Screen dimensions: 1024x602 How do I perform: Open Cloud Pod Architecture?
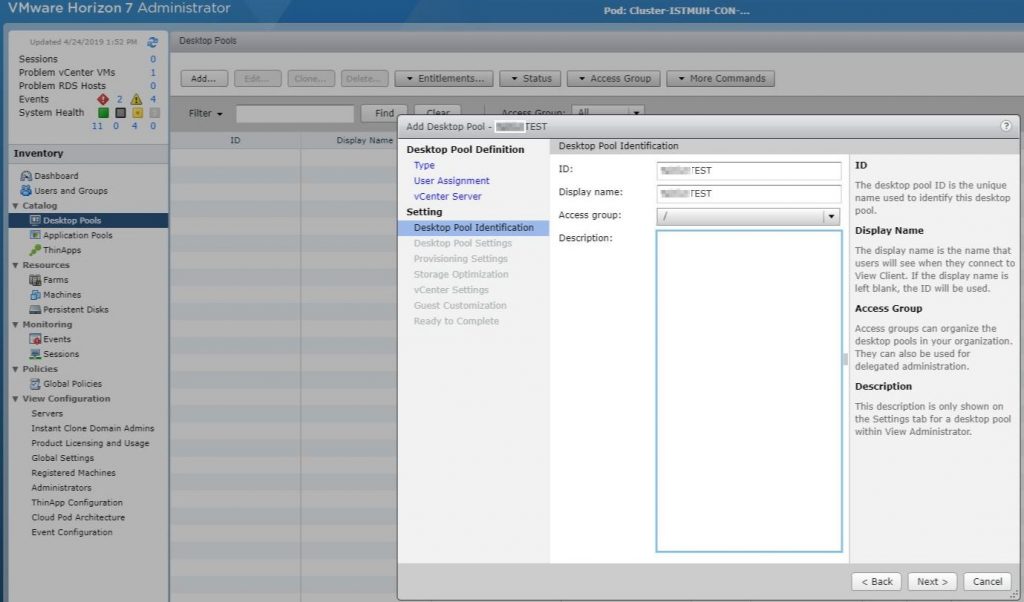[x=78, y=518]
